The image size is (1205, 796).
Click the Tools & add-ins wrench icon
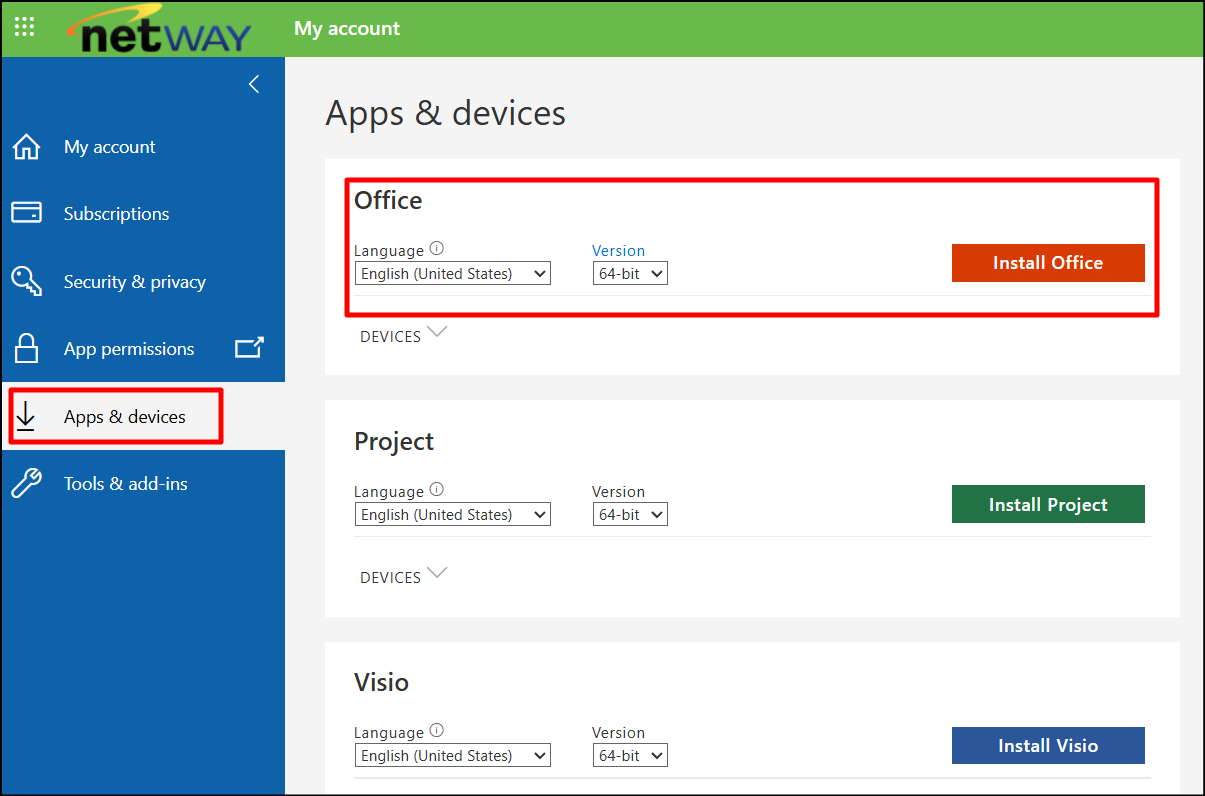pyautogui.click(x=26, y=483)
